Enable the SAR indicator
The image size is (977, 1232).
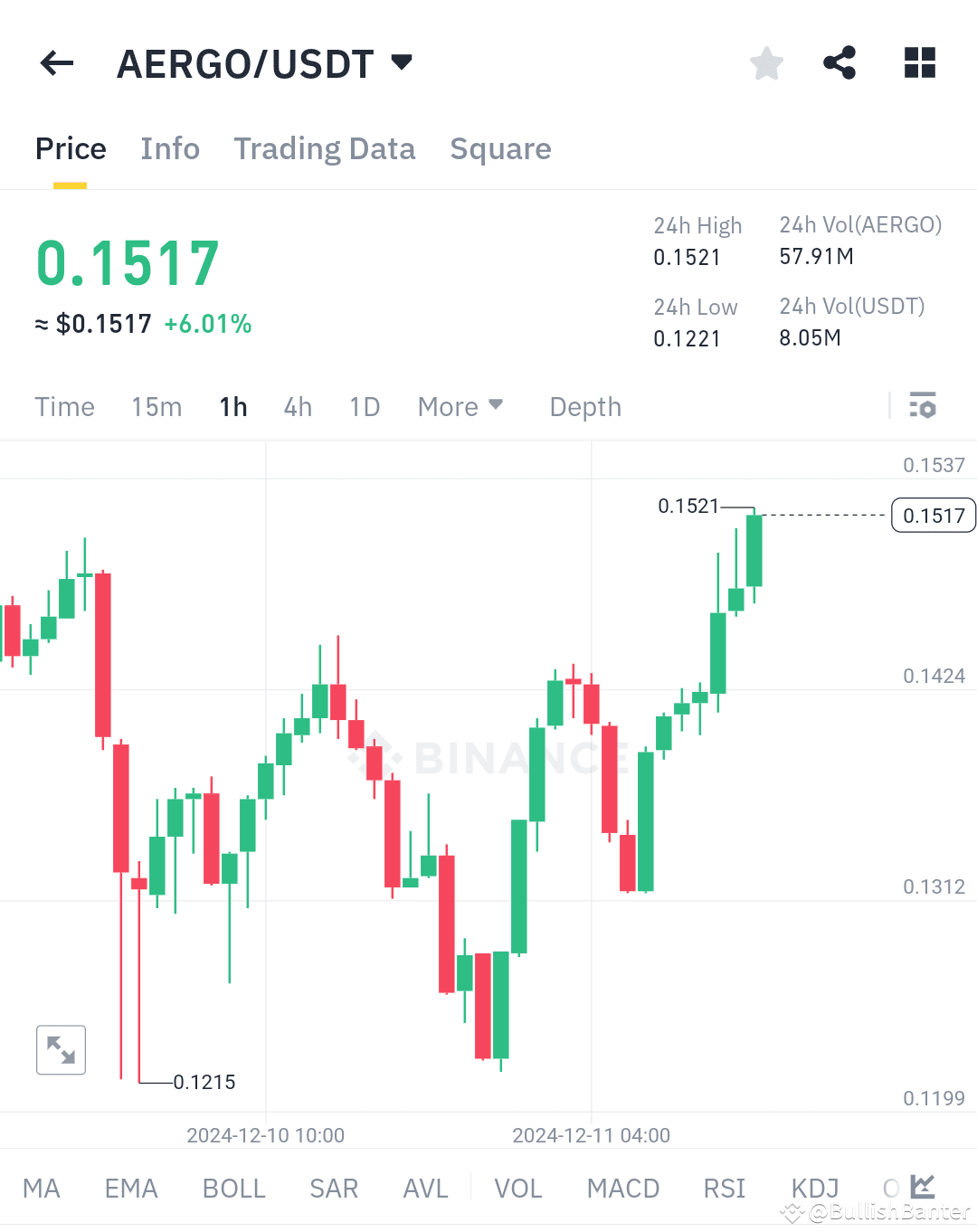(x=334, y=1188)
